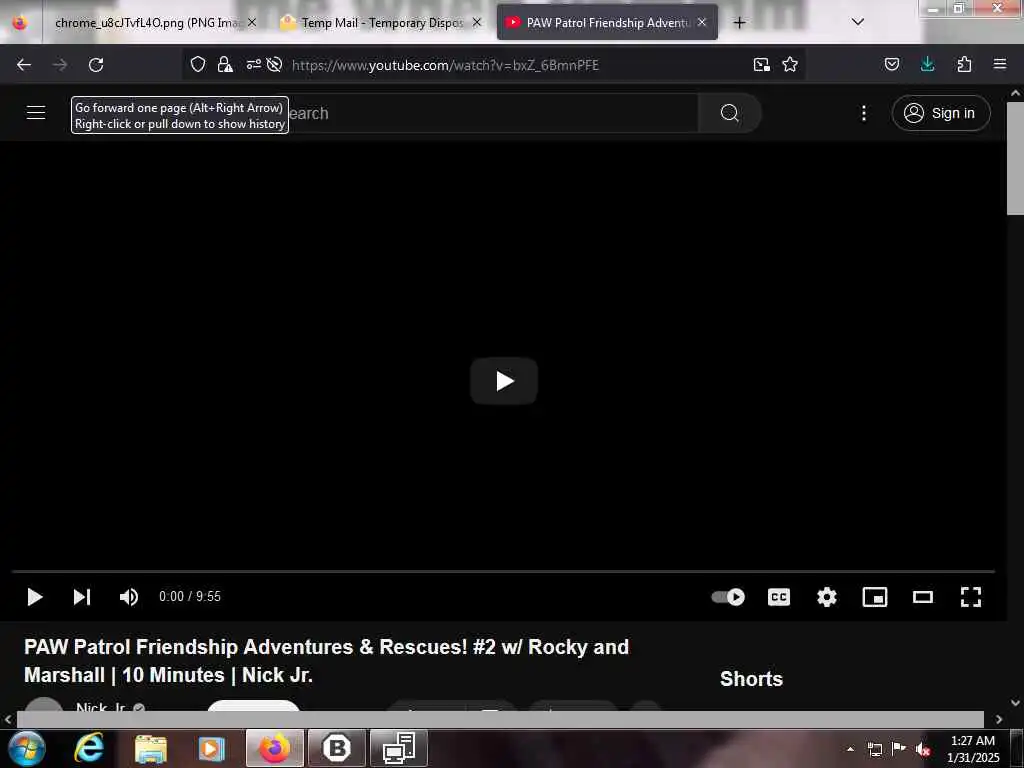Viewport: 1024px width, 768px height.
Task: Toggle closed captions CC
Action: click(x=778, y=597)
